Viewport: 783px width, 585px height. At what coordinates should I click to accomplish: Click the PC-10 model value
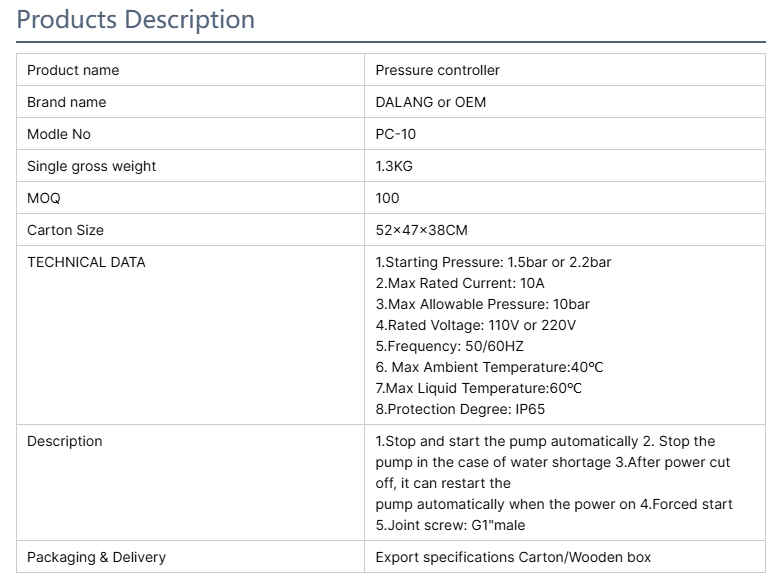(395, 134)
